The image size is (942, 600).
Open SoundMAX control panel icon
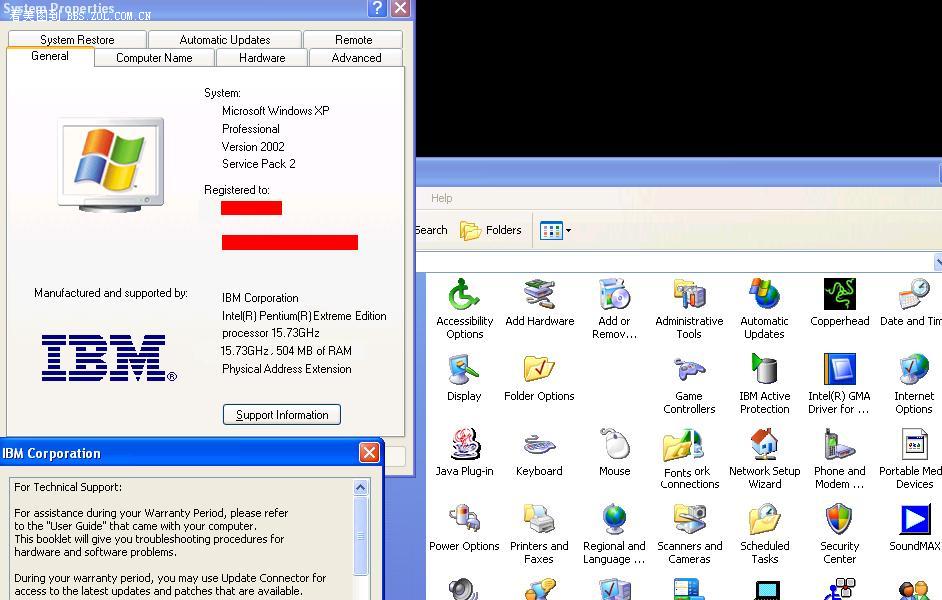[x=914, y=521]
